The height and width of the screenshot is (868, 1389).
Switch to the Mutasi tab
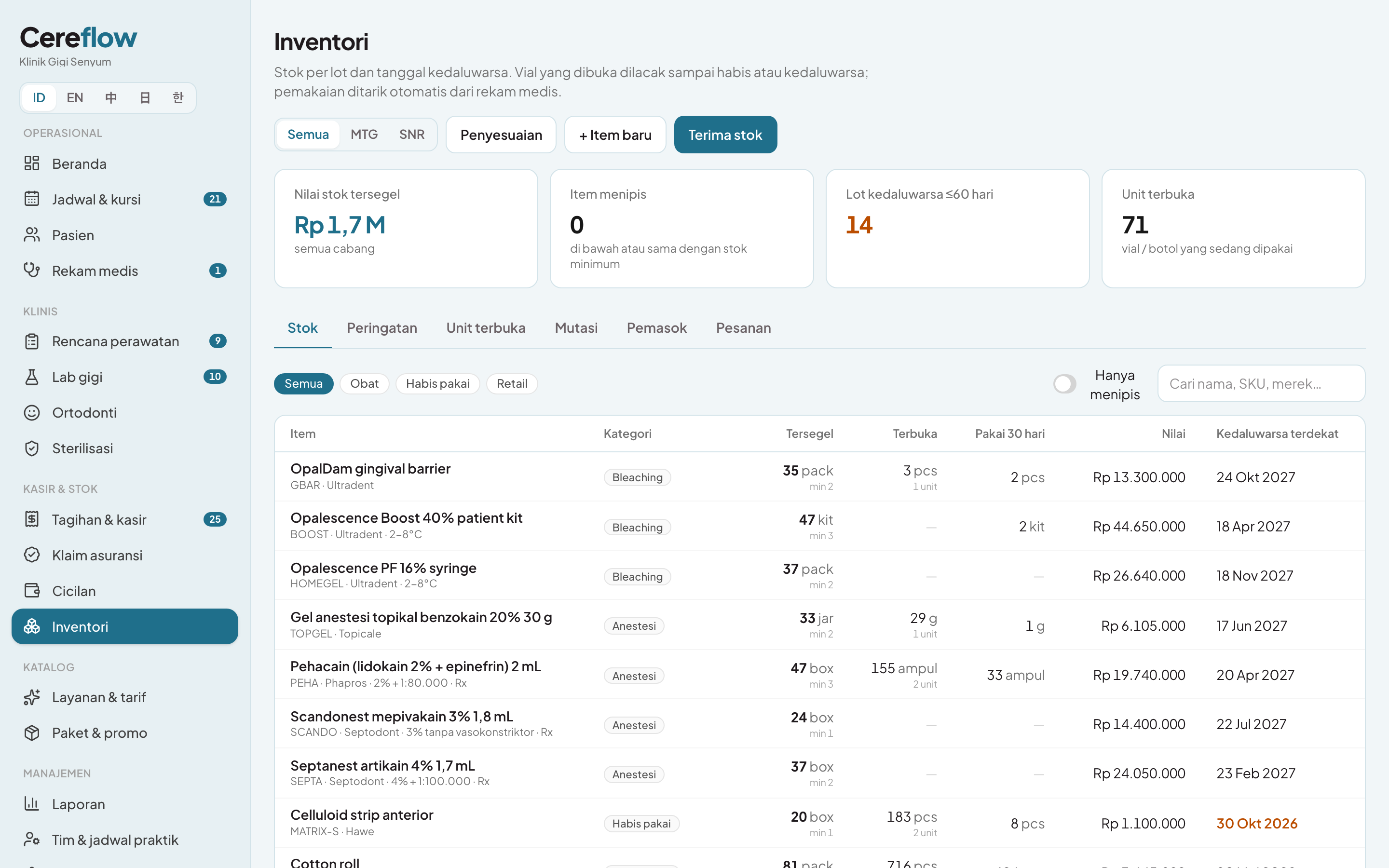pos(576,328)
